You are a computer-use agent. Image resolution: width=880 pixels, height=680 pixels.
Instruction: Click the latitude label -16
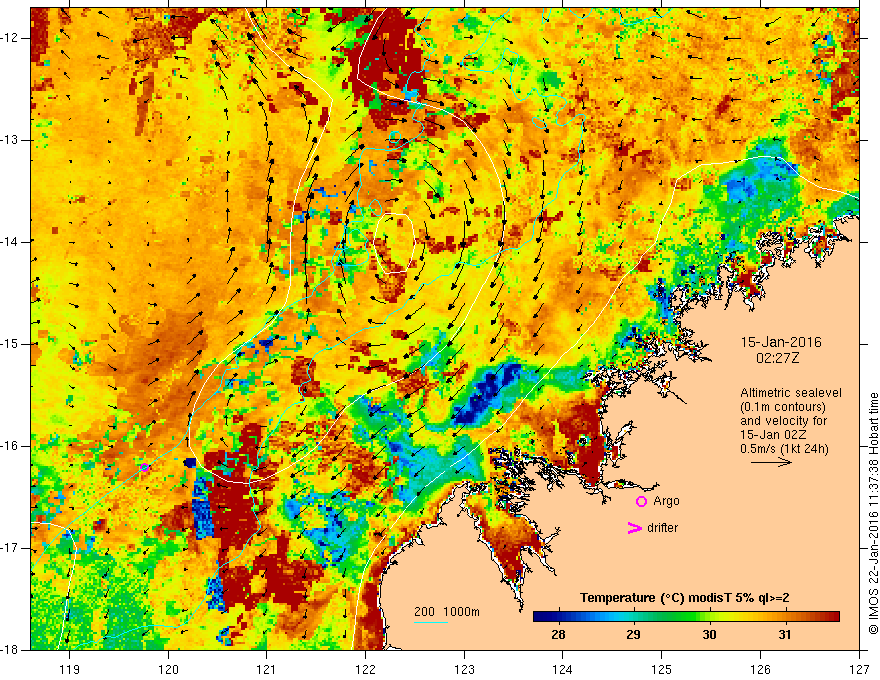pyautogui.click(x=11, y=446)
